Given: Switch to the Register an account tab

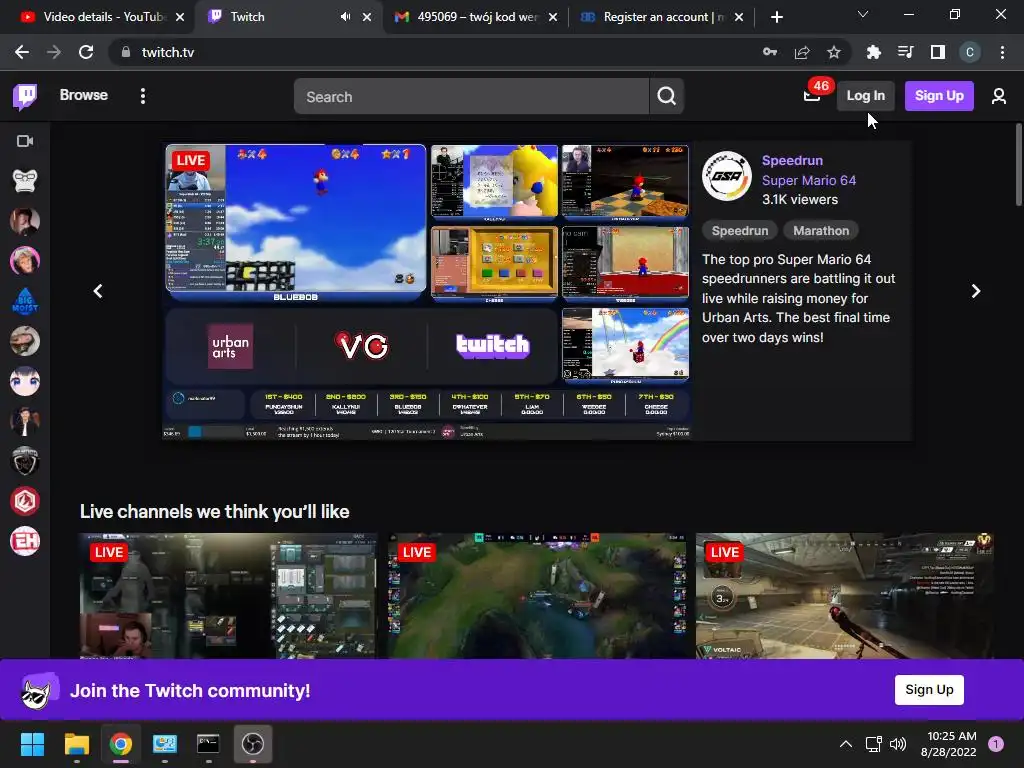Looking at the screenshot, I should (663, 17).
